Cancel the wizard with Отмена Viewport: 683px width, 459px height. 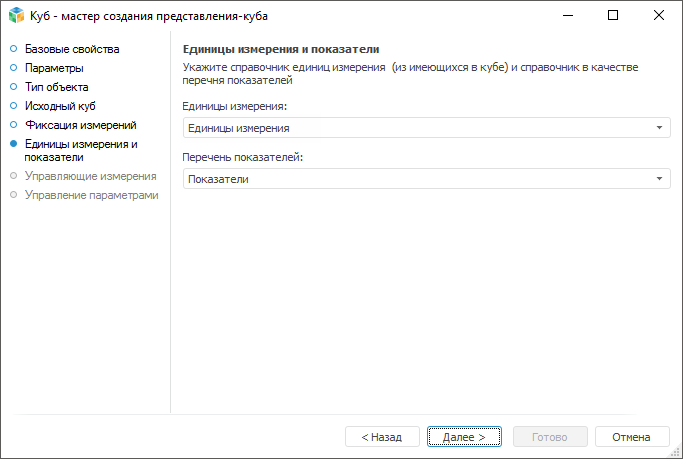tap(632, 437)
